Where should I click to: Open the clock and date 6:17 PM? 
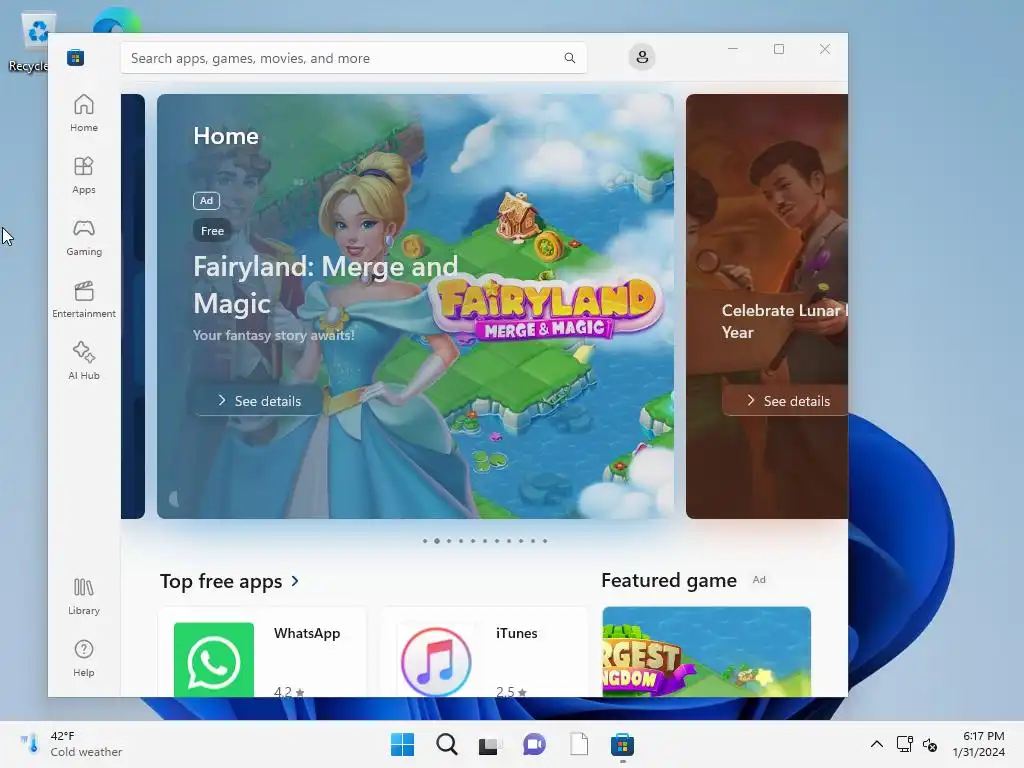978,744
